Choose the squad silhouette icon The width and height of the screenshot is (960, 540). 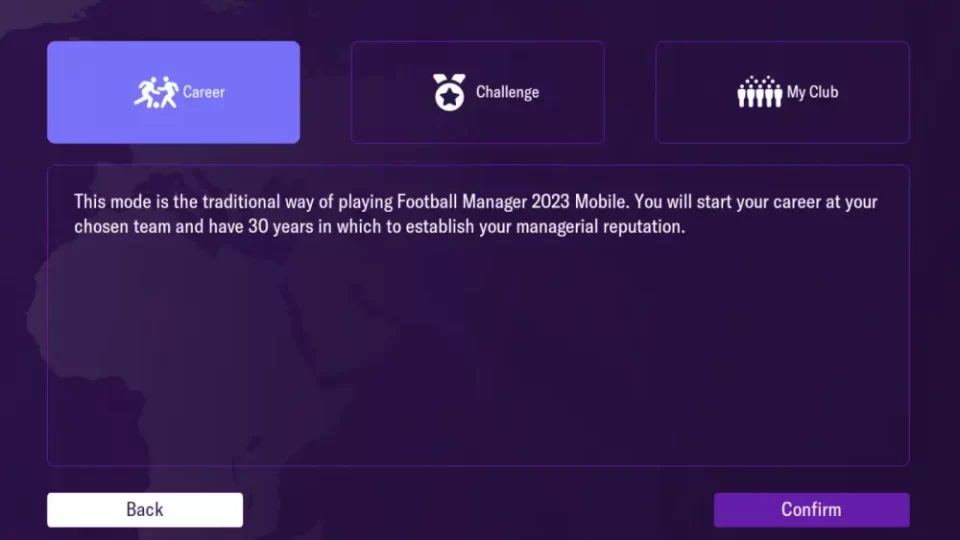point(759,92)
